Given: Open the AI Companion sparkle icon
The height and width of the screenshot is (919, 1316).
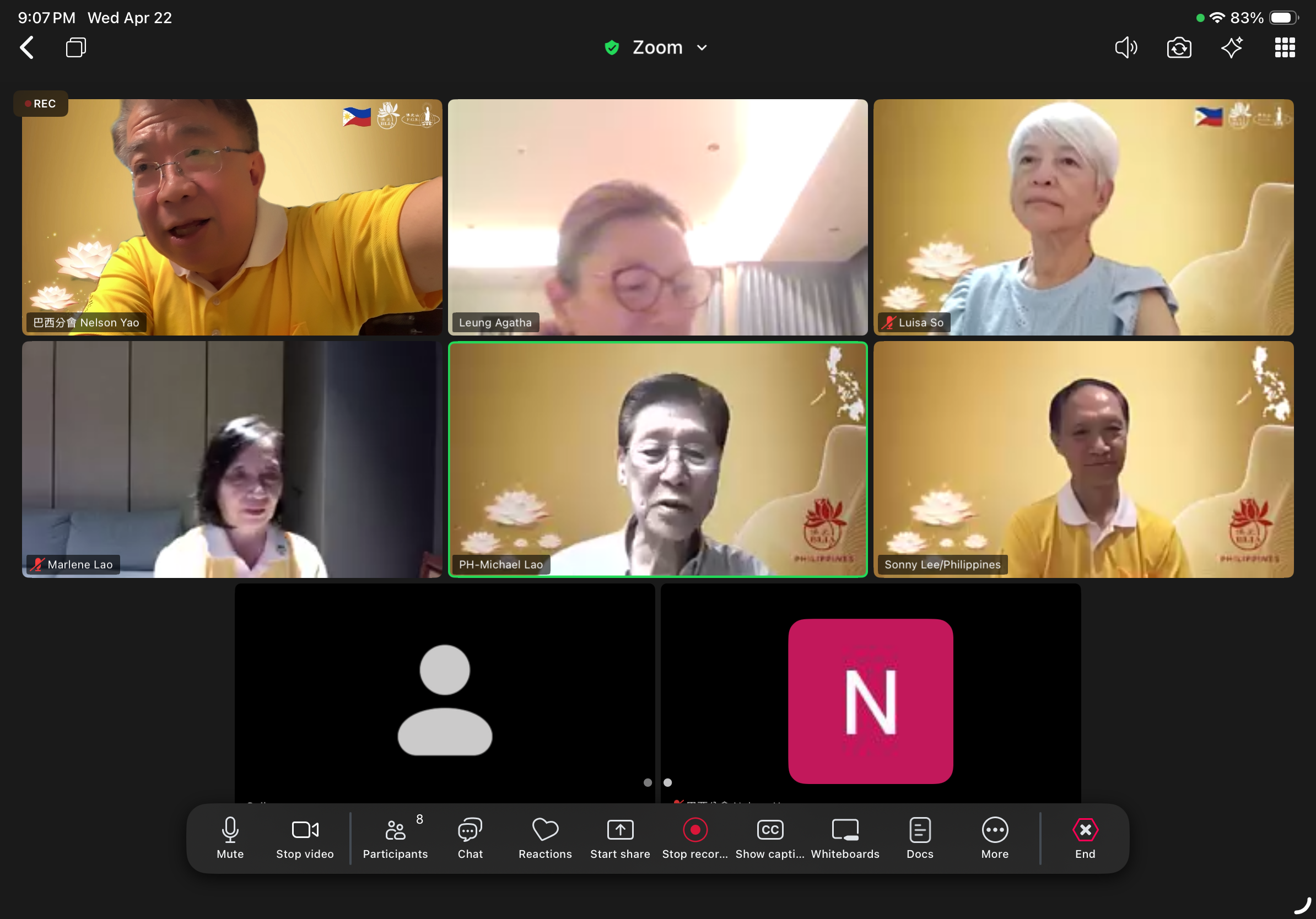Looking at the screenshot, I should coord(1231,47).
